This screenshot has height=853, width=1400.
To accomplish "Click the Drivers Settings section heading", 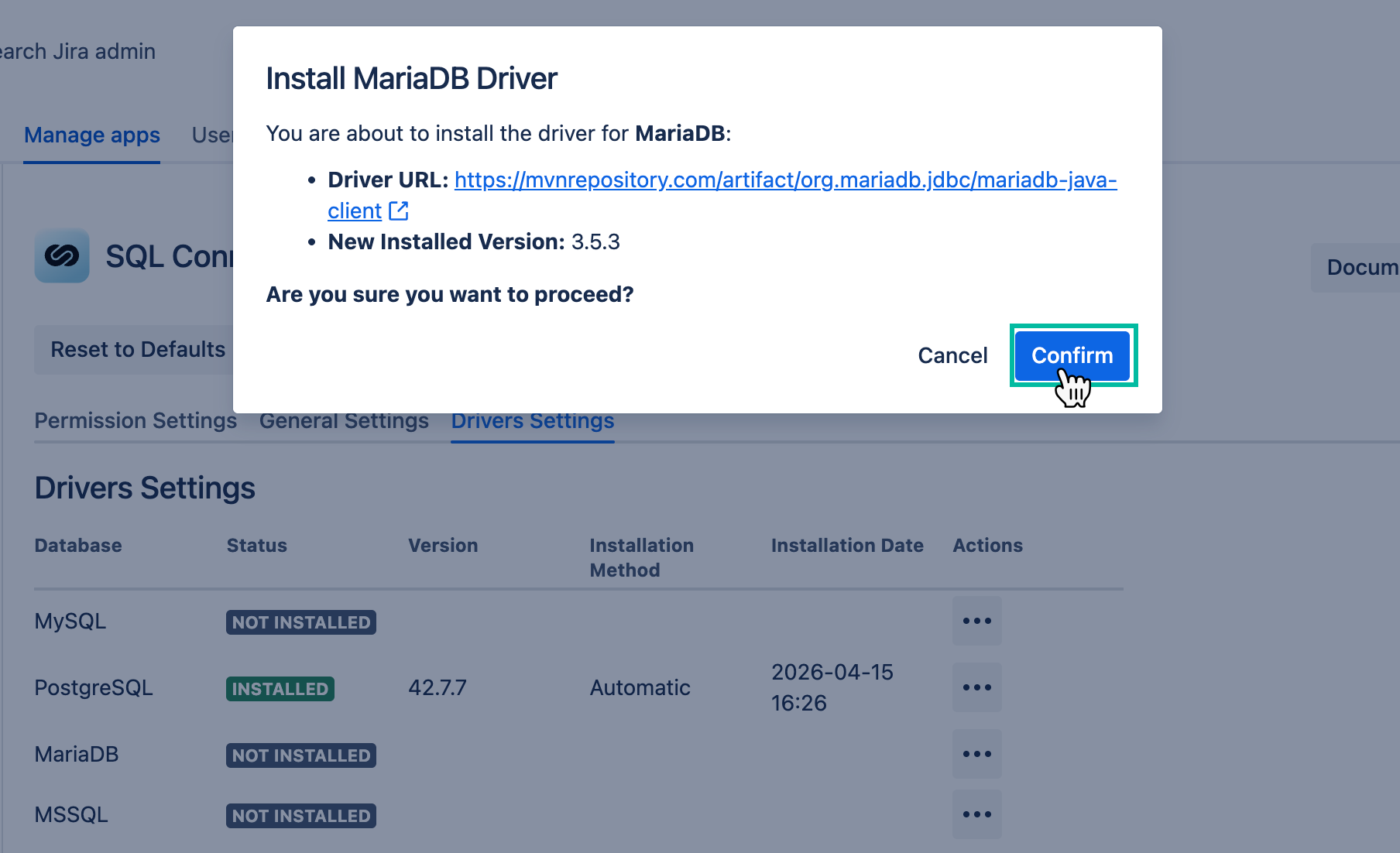I will click(145, 488).
